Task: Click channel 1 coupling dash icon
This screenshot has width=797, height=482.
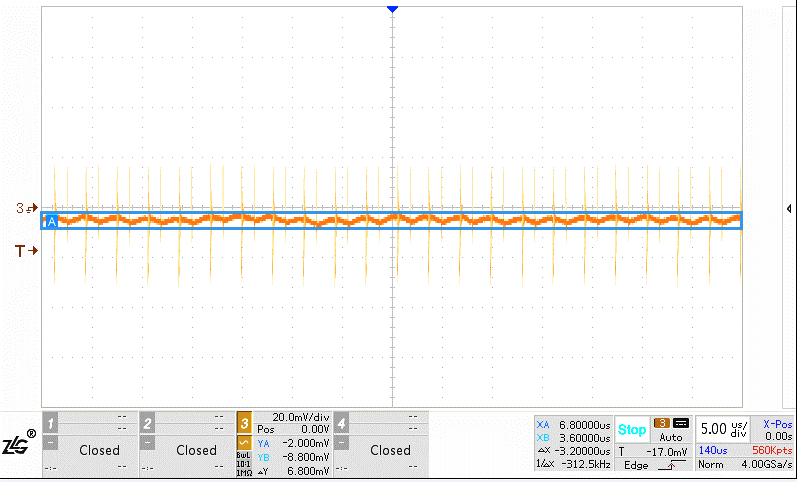Action: coord(50,443)
